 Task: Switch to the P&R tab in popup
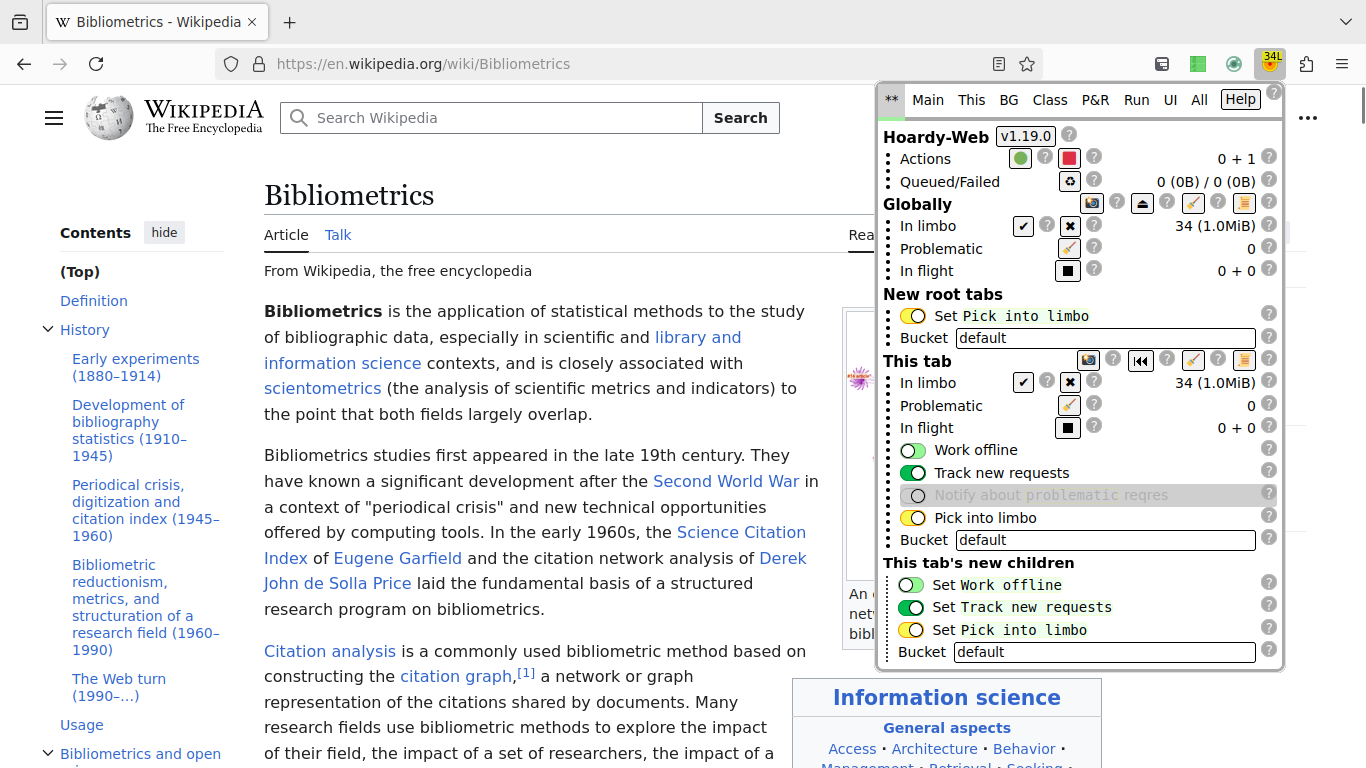coord(1095,100)
